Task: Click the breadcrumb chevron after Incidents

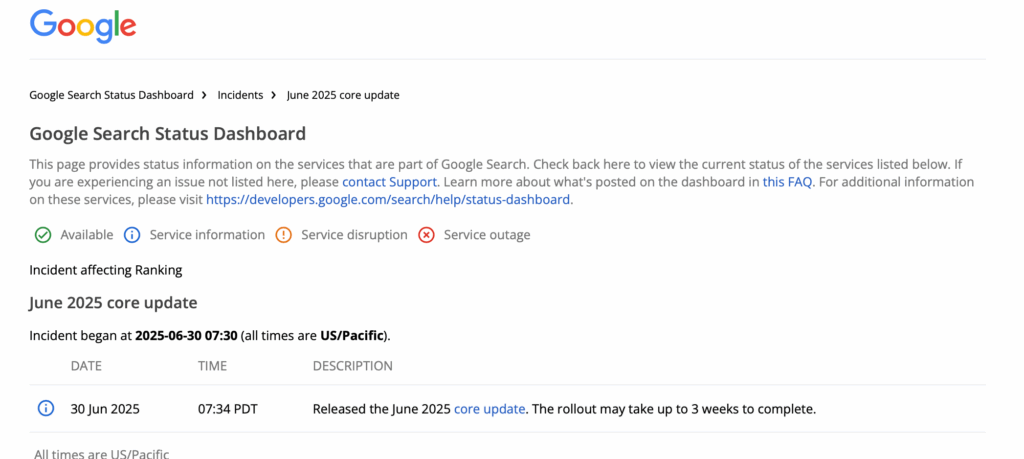Action: (x=274, y=95)
